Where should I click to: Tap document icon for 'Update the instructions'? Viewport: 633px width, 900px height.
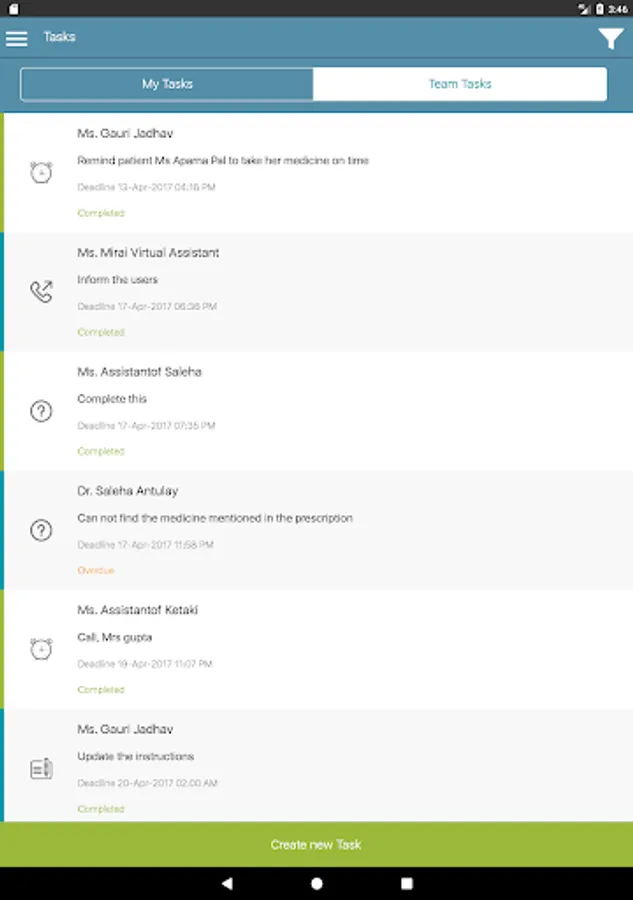pos(41,769)
